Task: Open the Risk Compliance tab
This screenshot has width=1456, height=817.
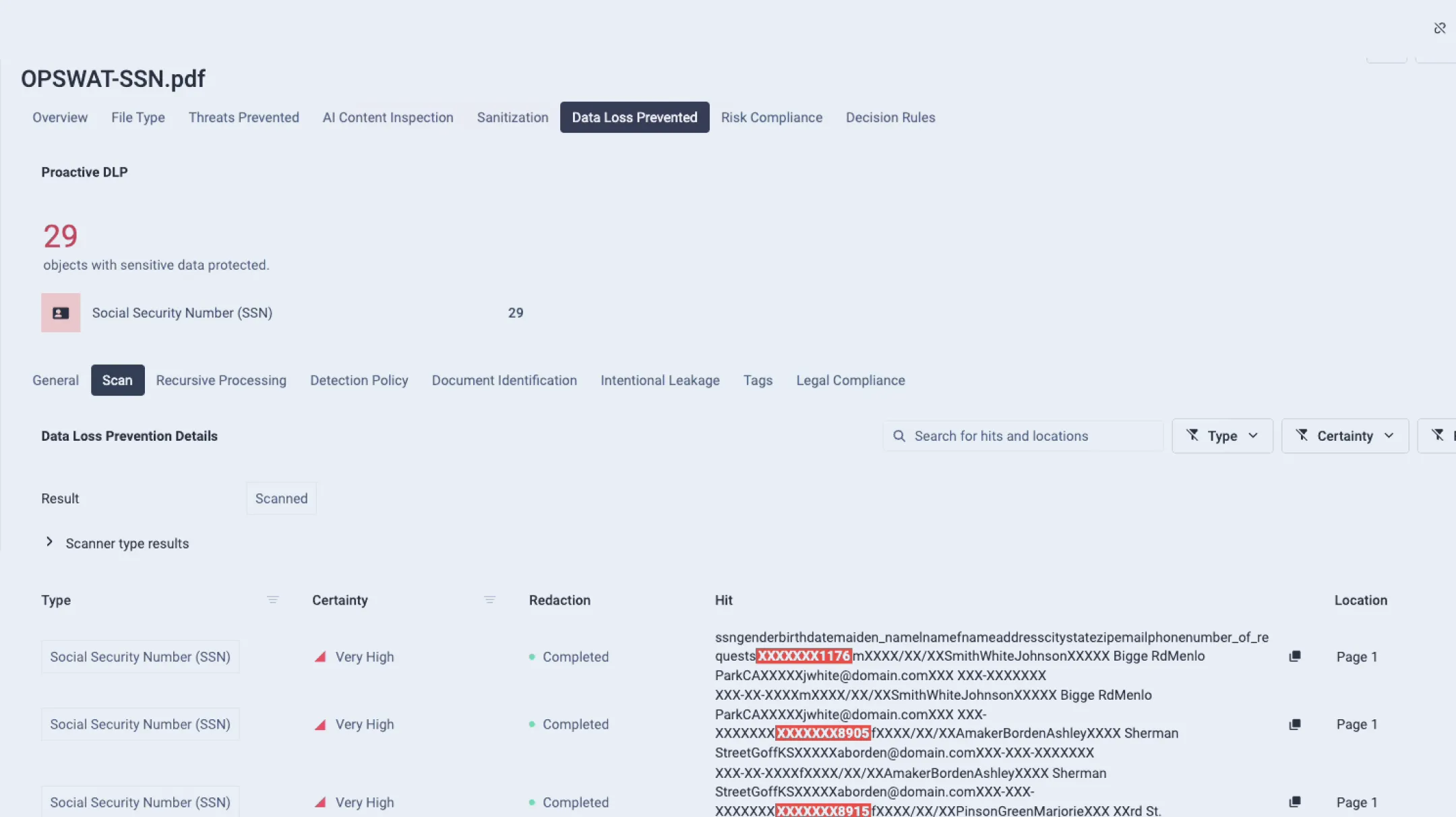Action: pyautogui.click(x=772, y=117)
